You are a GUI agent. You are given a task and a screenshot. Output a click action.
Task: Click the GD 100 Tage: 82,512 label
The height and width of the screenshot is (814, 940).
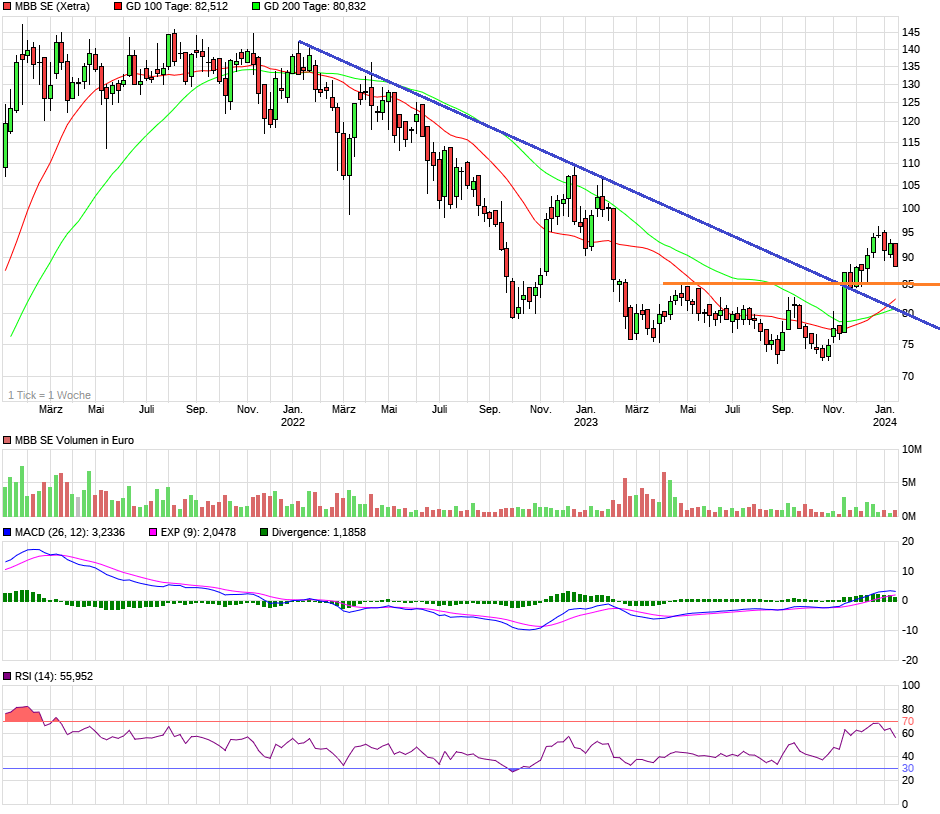tap(178, 6)
